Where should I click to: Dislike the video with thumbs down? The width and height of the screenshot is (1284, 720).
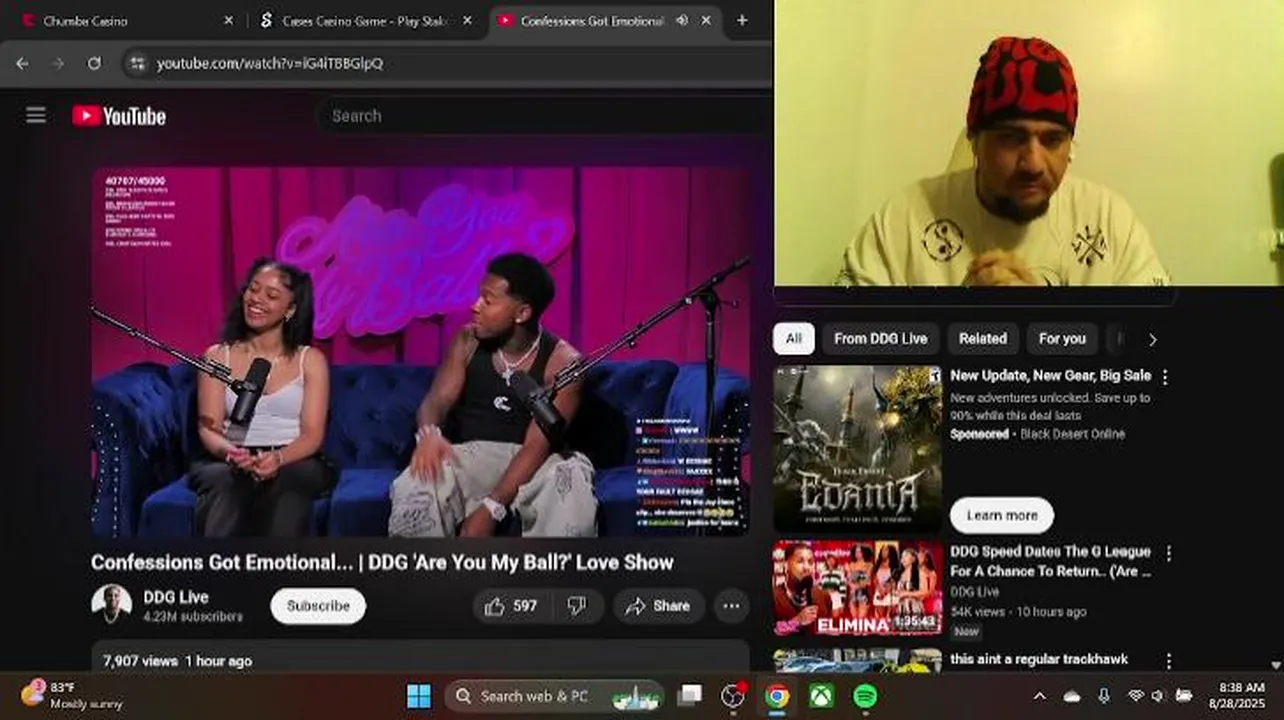(x=577, y=606)
